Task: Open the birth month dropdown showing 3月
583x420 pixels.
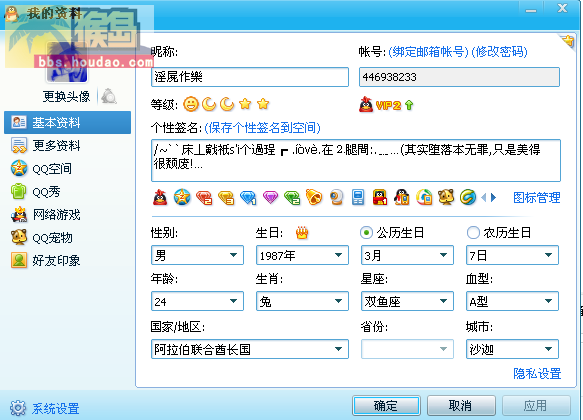Action: (407, 255)
